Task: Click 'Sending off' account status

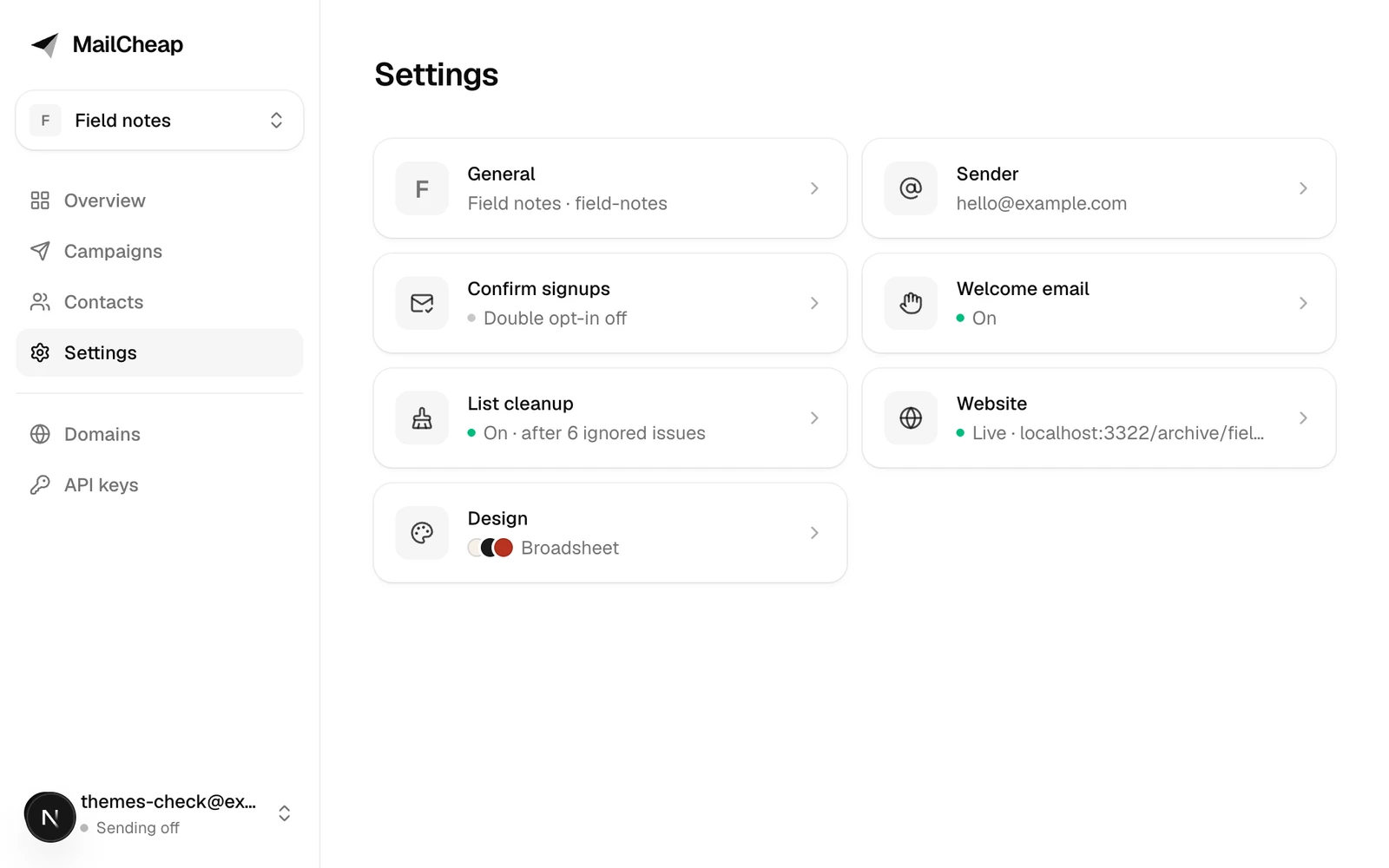Action: (137, 828)
